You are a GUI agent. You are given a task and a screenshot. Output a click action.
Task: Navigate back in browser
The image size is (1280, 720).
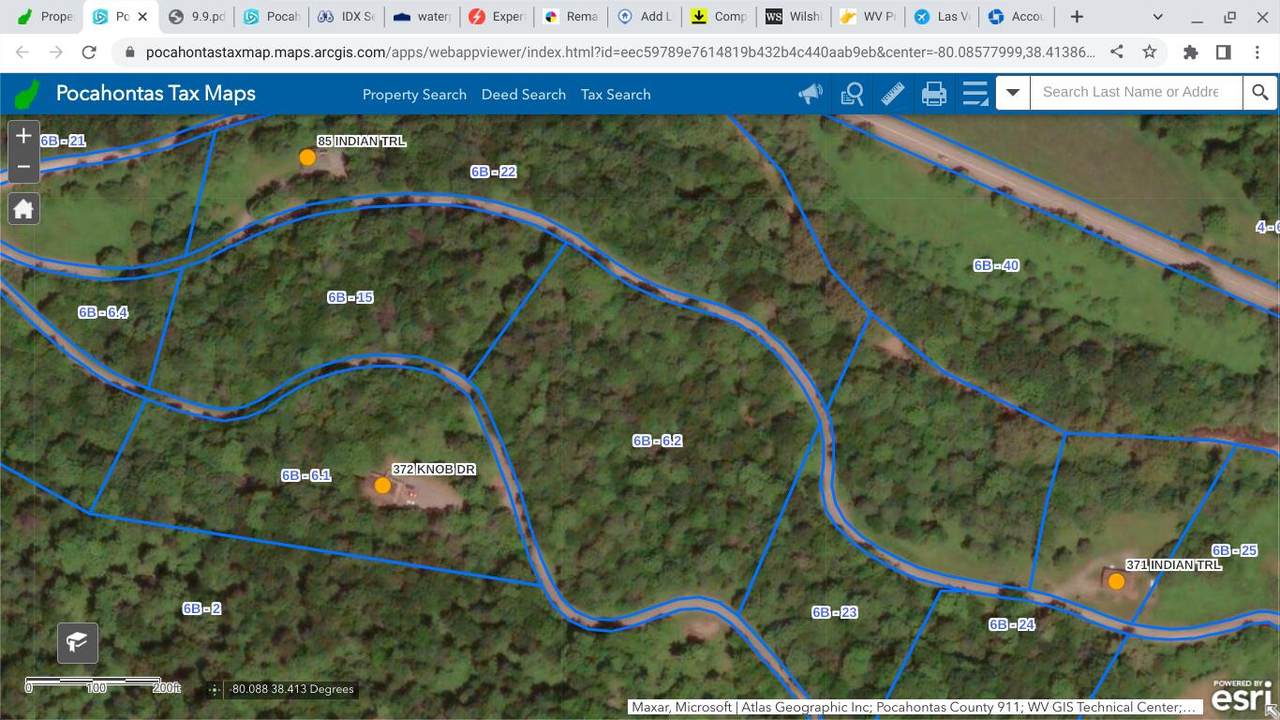[x=22, y=52]
